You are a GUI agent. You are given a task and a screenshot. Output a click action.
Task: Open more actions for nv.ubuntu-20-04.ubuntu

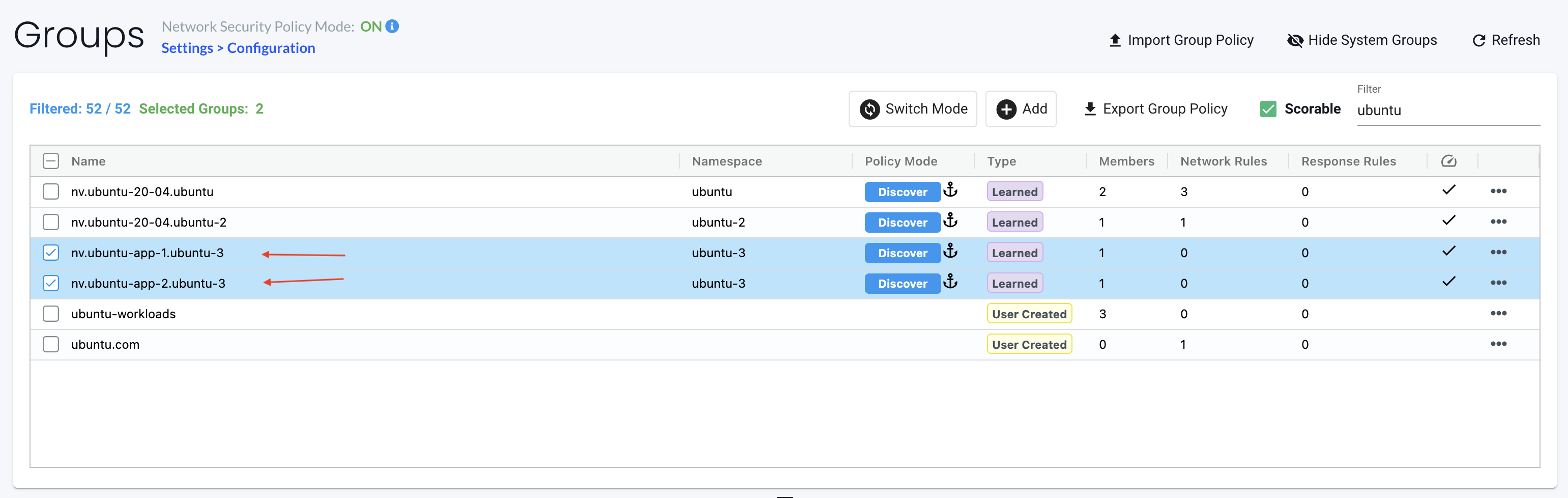tap(1498, 191)
